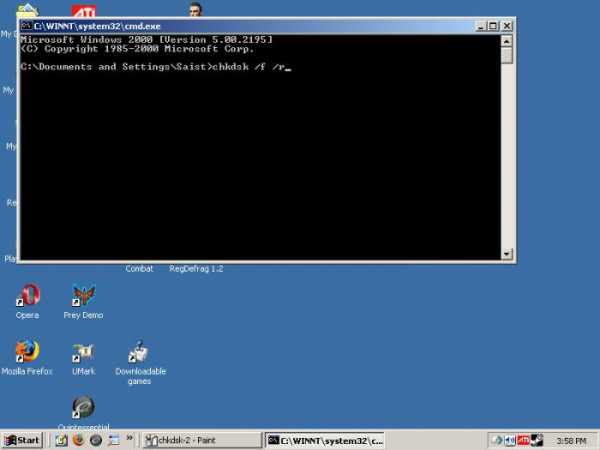Open the volume control tray icon

pos(510,440)
